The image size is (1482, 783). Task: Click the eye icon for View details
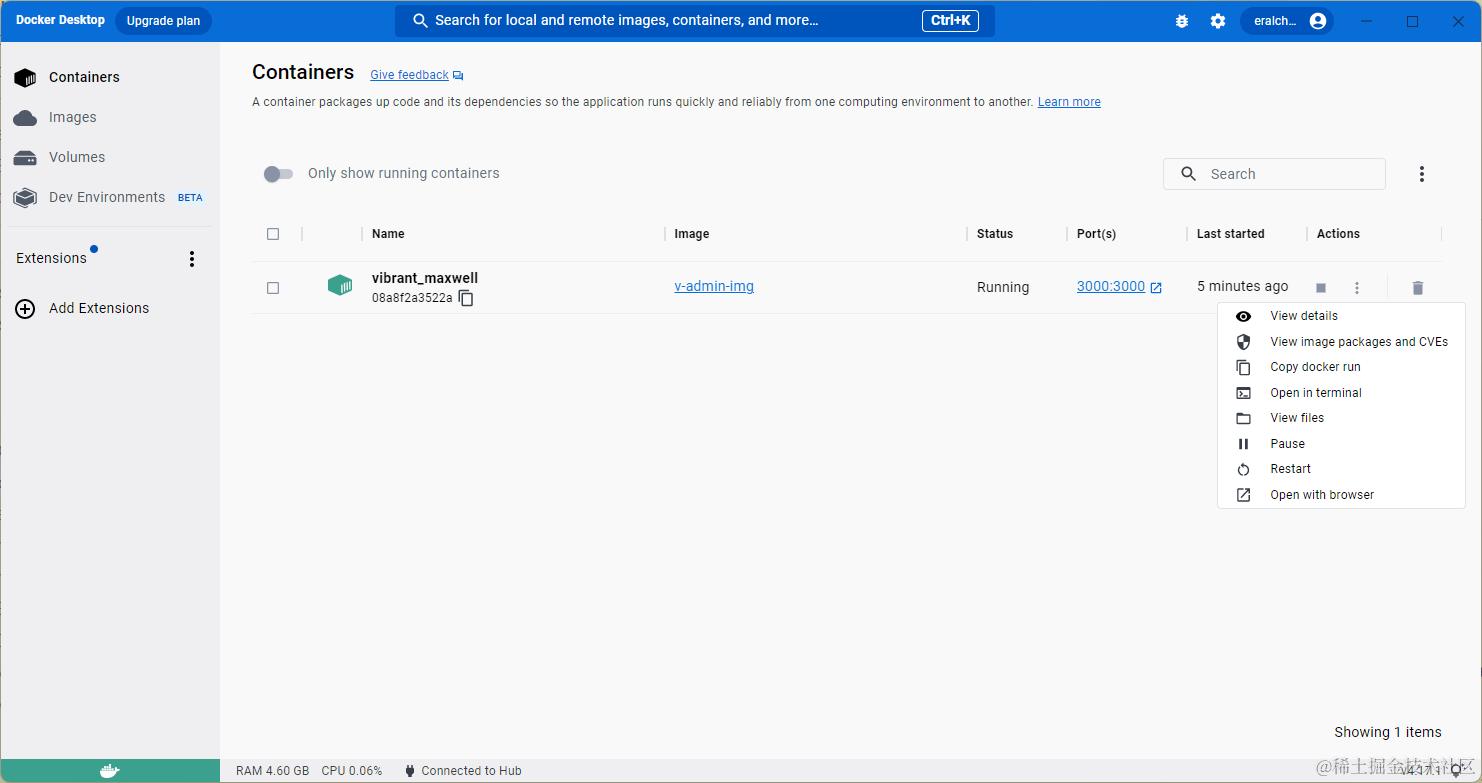pos(1243,316)
